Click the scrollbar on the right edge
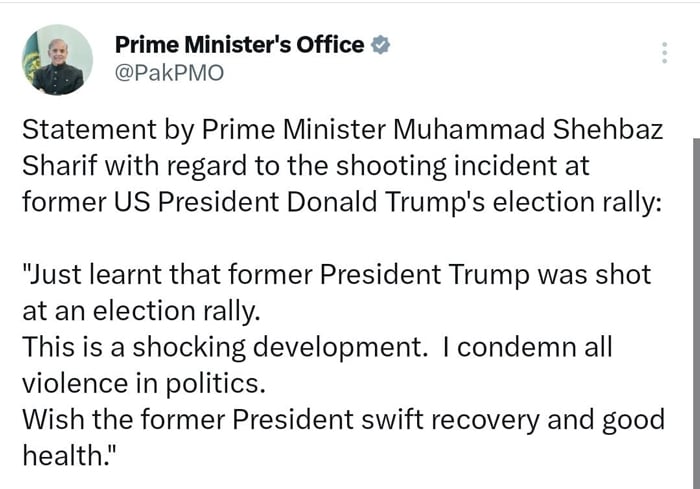The width and height of the screenshot is (700, 489). click(695, 300)
